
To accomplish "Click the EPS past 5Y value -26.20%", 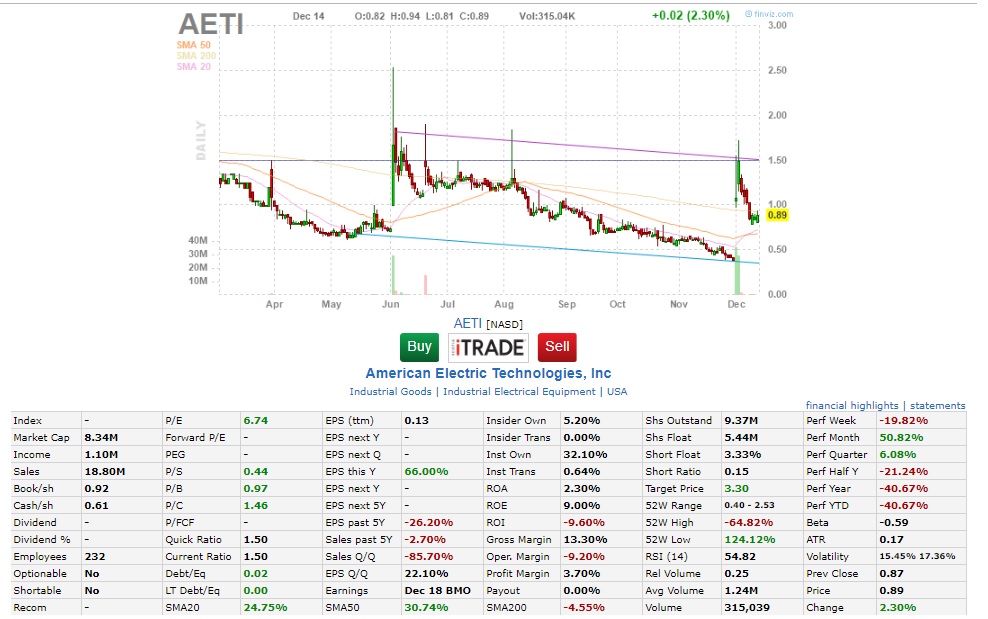I will coord(428,523).
